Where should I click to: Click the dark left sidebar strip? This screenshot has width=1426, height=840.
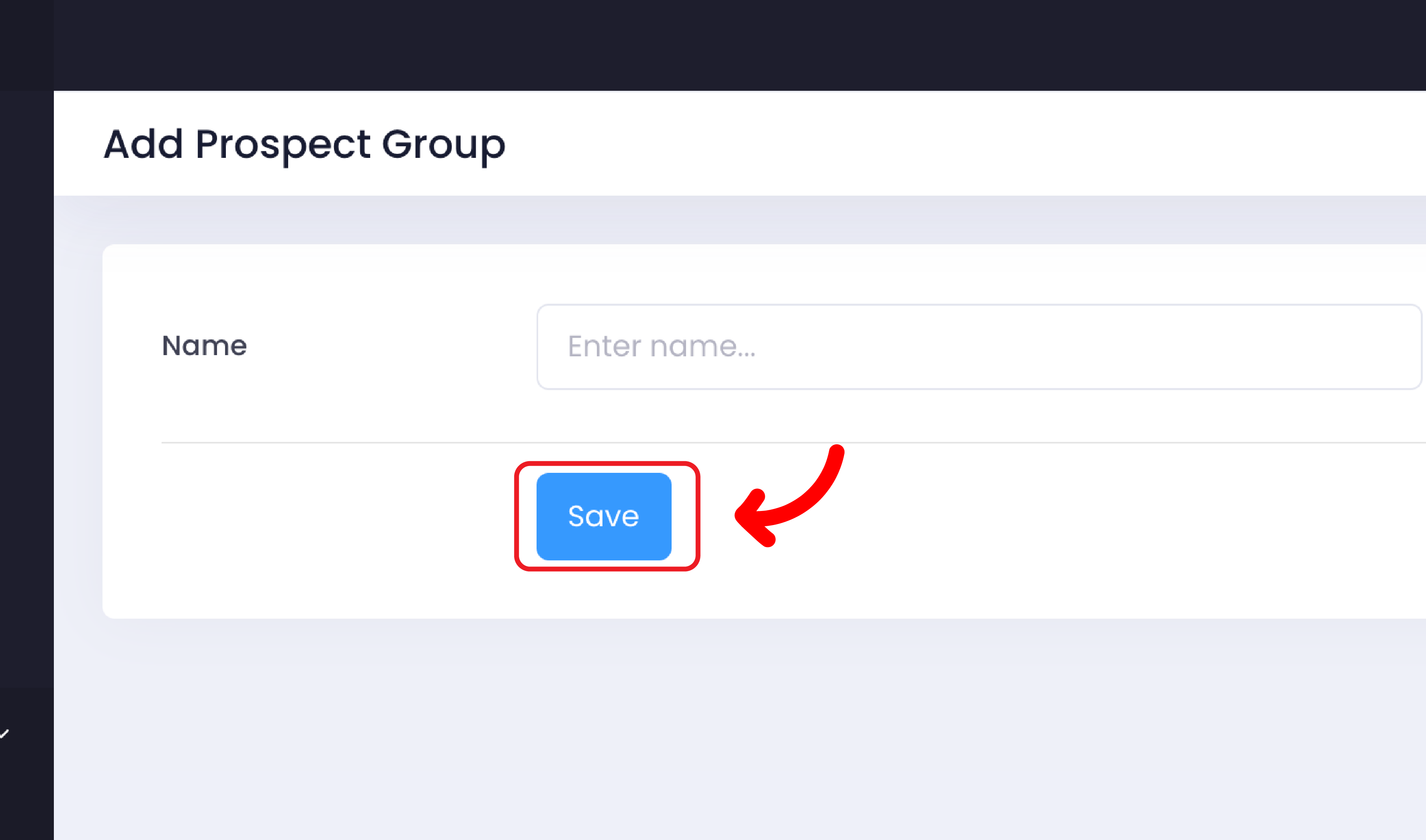coord(27,396)
